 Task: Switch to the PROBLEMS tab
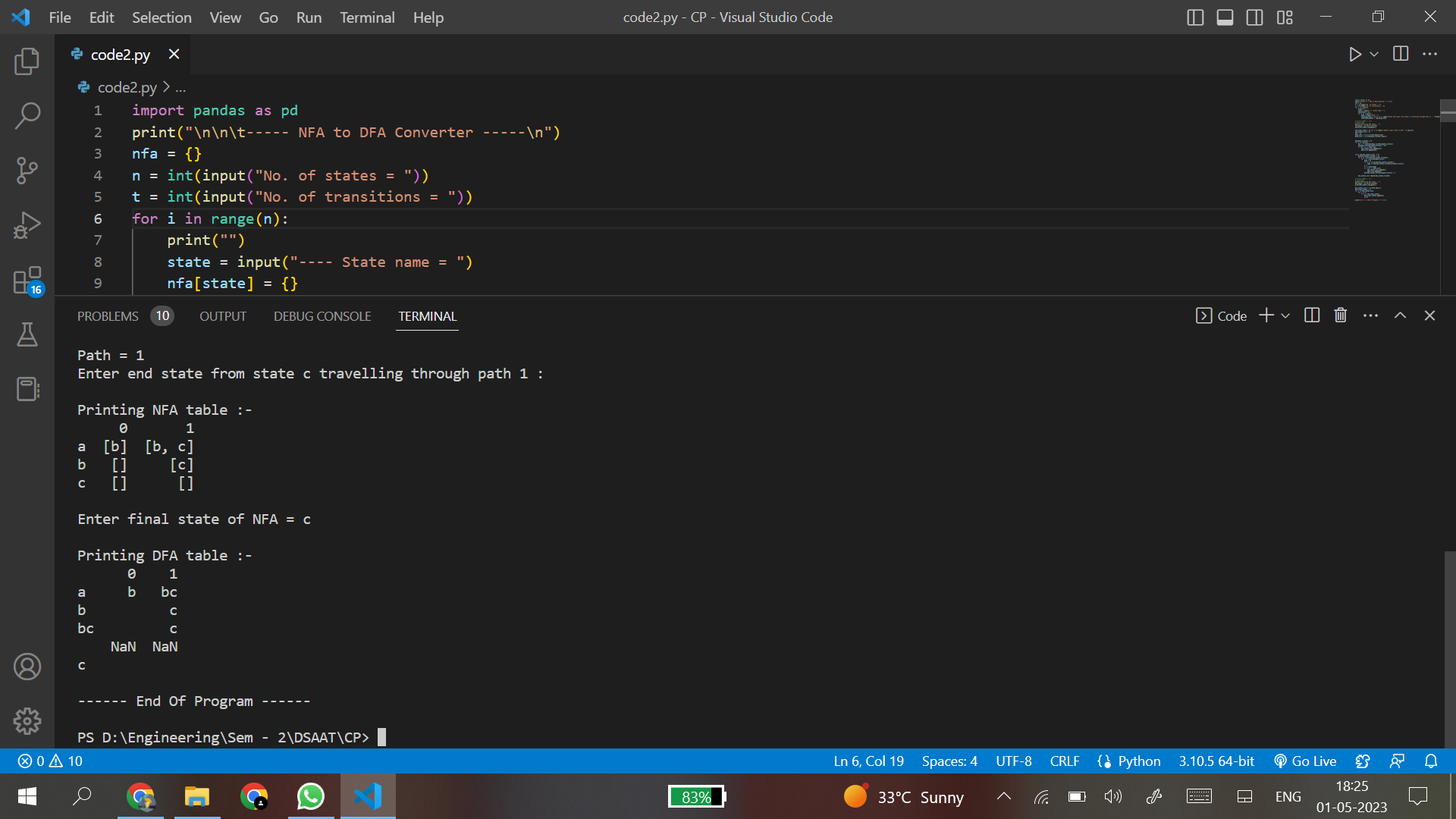tap(108, 316)
